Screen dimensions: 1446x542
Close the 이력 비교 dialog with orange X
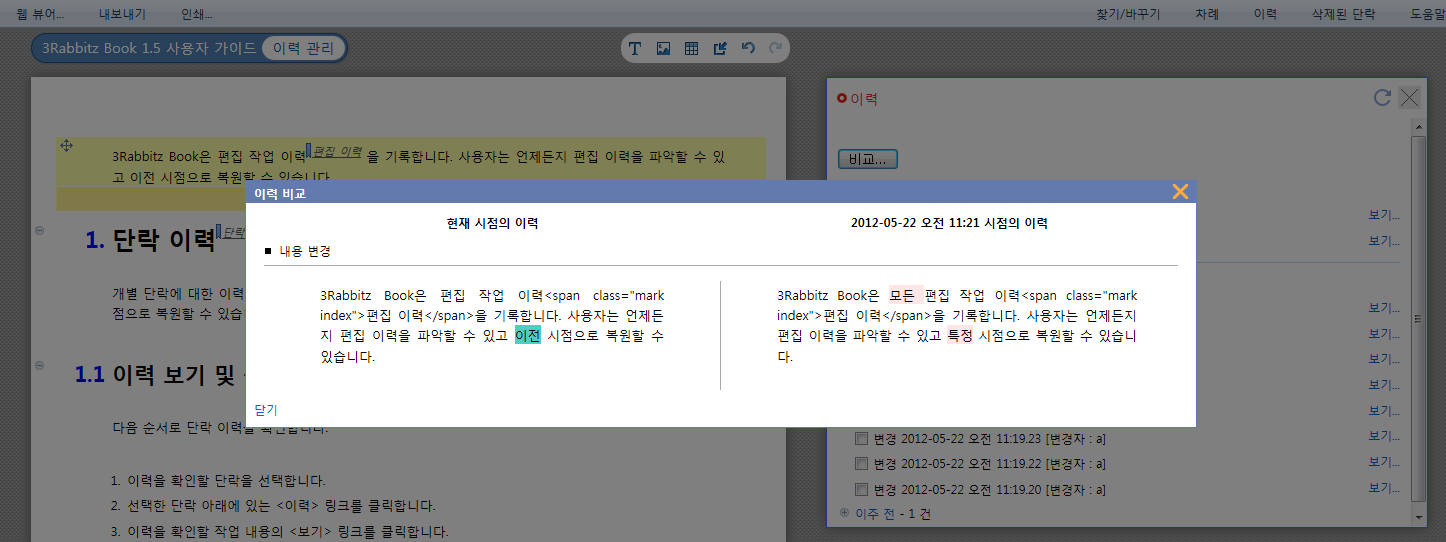click(1180, 192)
